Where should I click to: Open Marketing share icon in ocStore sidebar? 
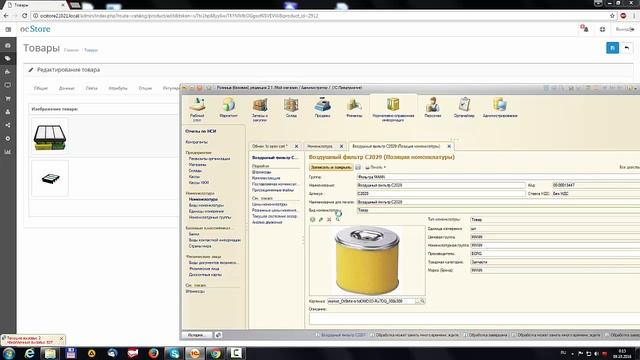click(8, 125)
